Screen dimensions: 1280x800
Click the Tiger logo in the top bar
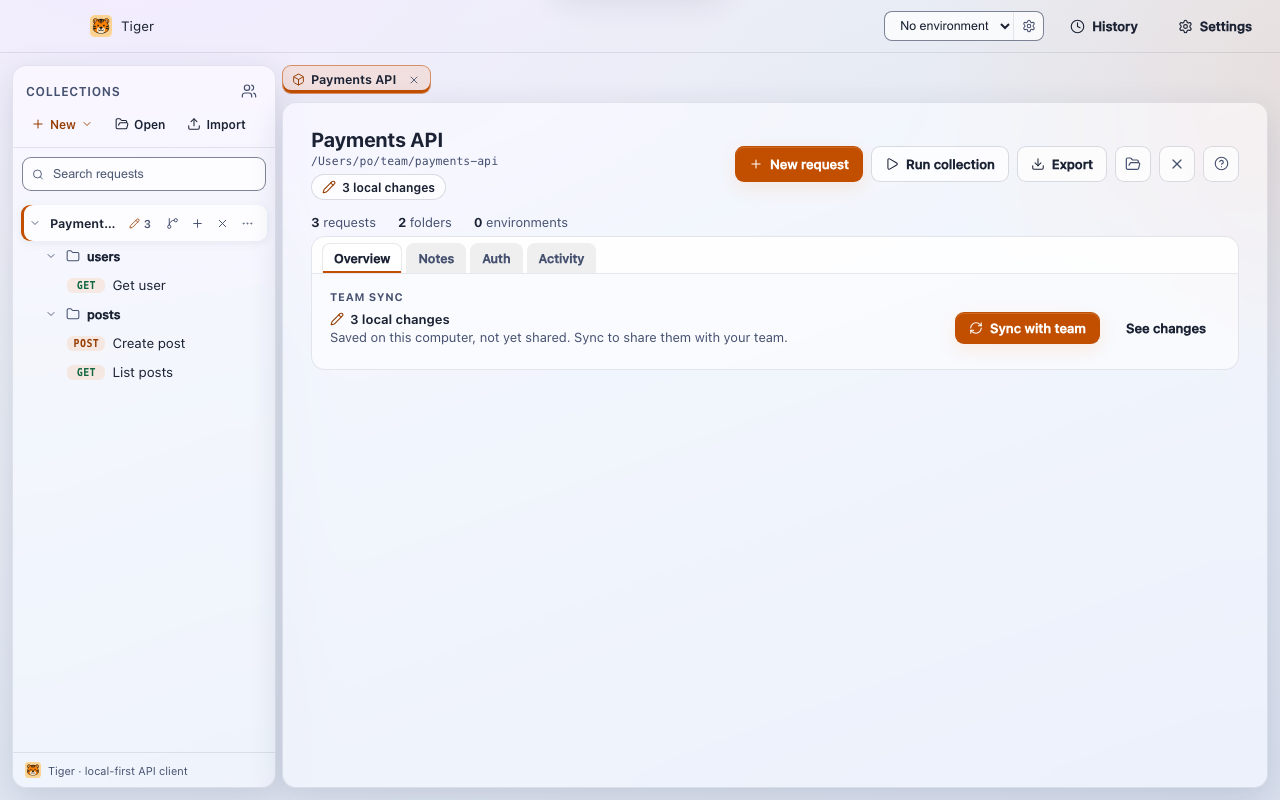(x=101, y=26)
